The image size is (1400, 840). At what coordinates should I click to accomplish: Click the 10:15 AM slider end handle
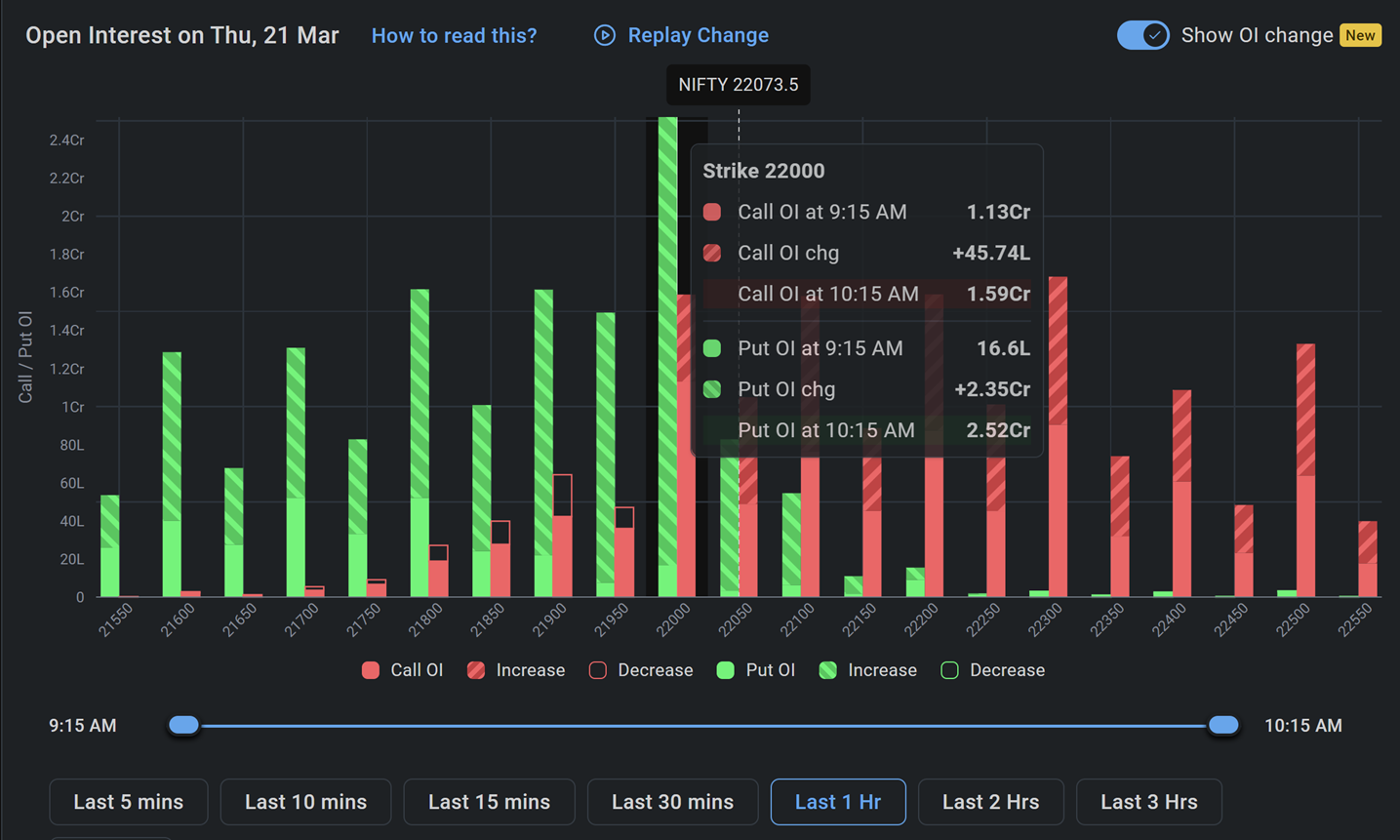click(x=1223, y=725)
